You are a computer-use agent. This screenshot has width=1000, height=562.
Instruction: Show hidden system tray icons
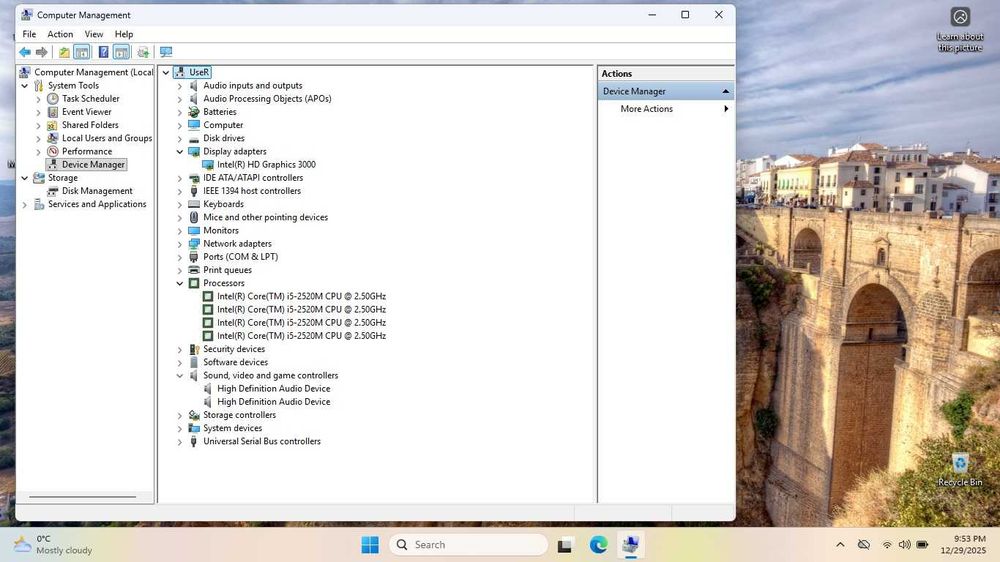[841, 545]
